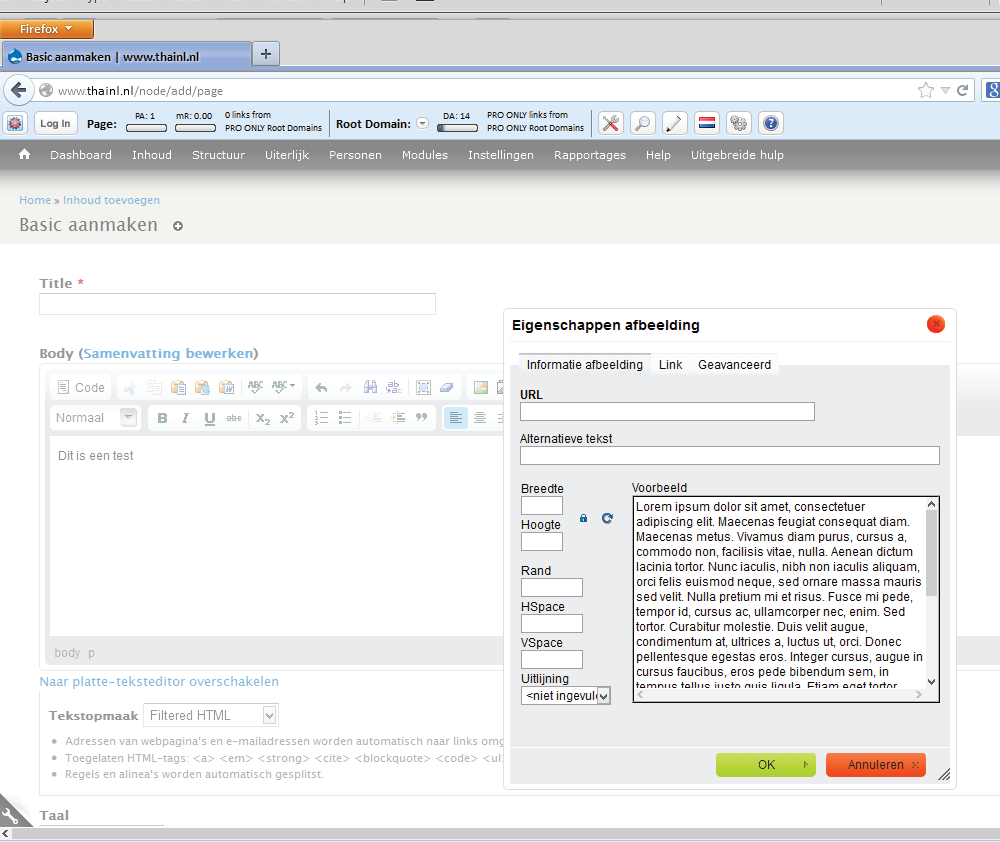Click the Dutch flag icon in SEO toolbar

[706, 124]
